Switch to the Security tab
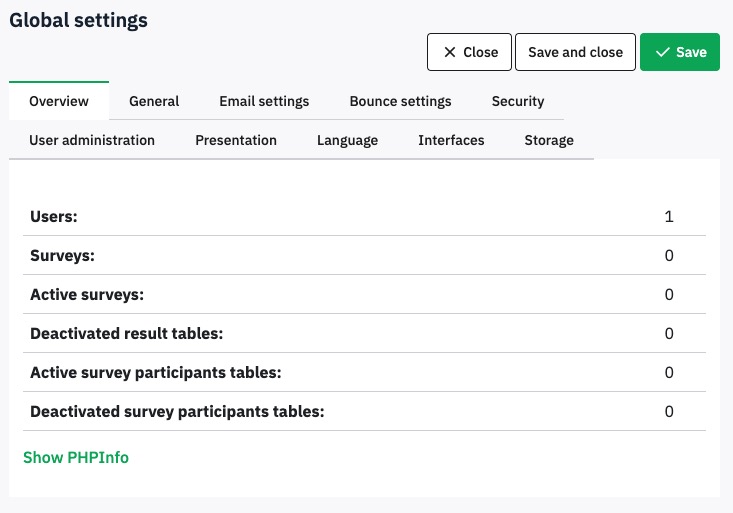Viewport: 733px width, 513px height. pos(517,101)
